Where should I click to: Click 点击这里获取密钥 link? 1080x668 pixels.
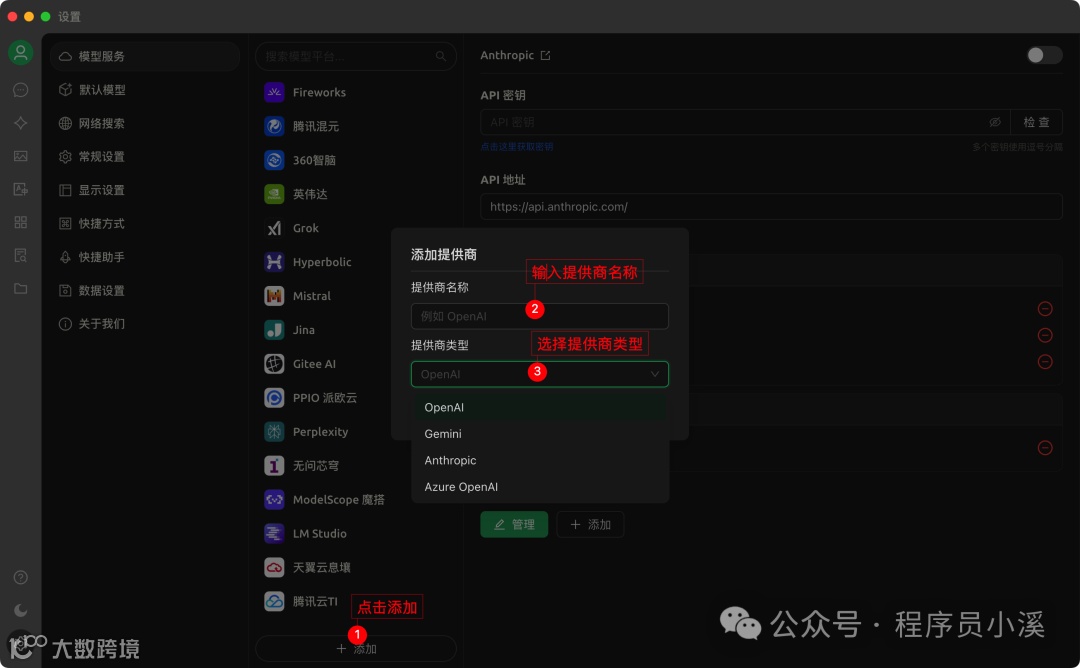coord(517,147)
